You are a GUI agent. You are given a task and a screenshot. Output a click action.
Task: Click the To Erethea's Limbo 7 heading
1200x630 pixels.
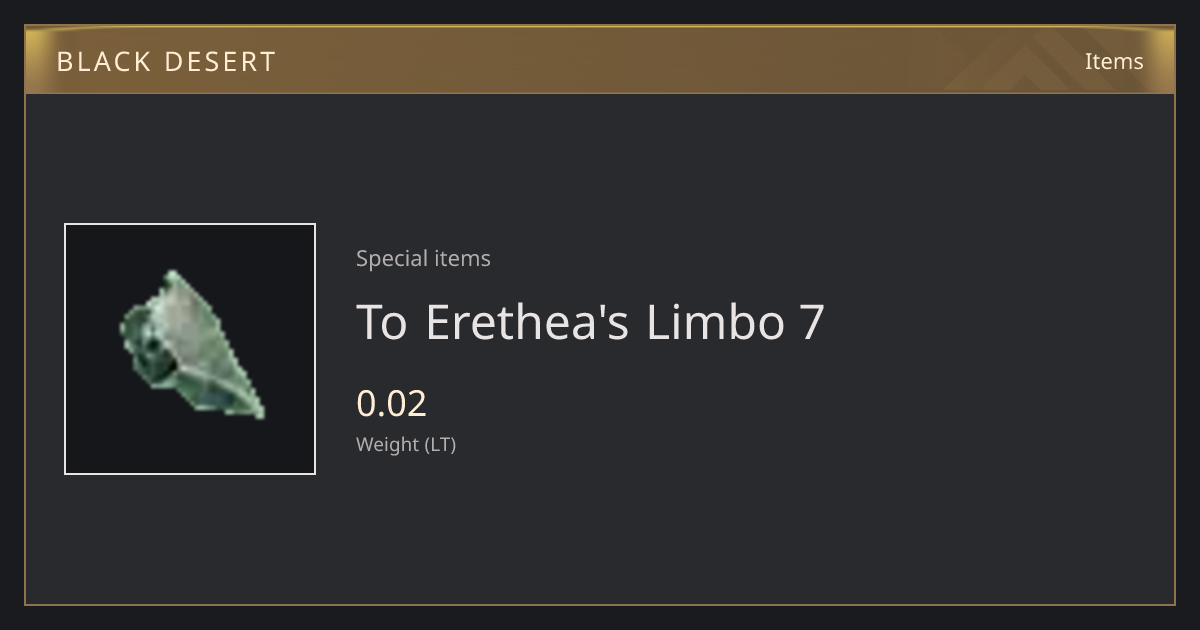tap(590, 322)
